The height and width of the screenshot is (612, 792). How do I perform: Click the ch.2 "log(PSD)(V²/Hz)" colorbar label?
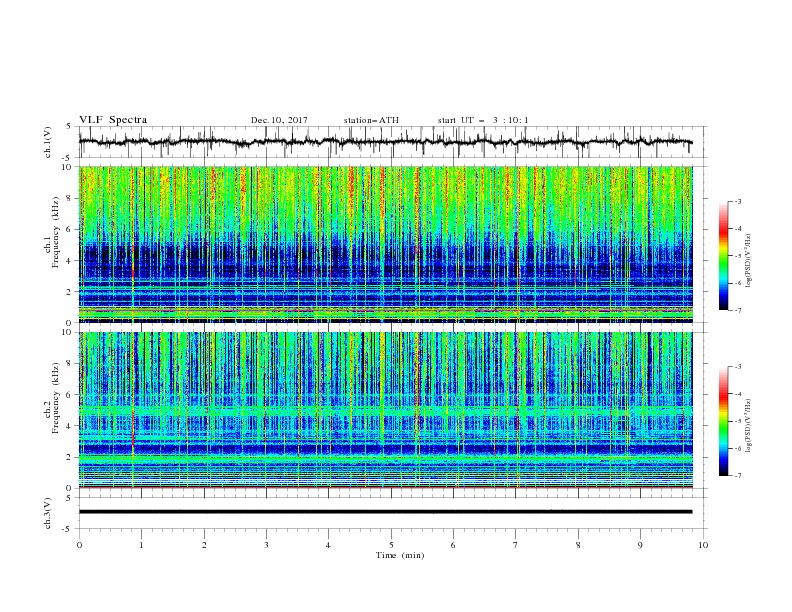[750, 426]
